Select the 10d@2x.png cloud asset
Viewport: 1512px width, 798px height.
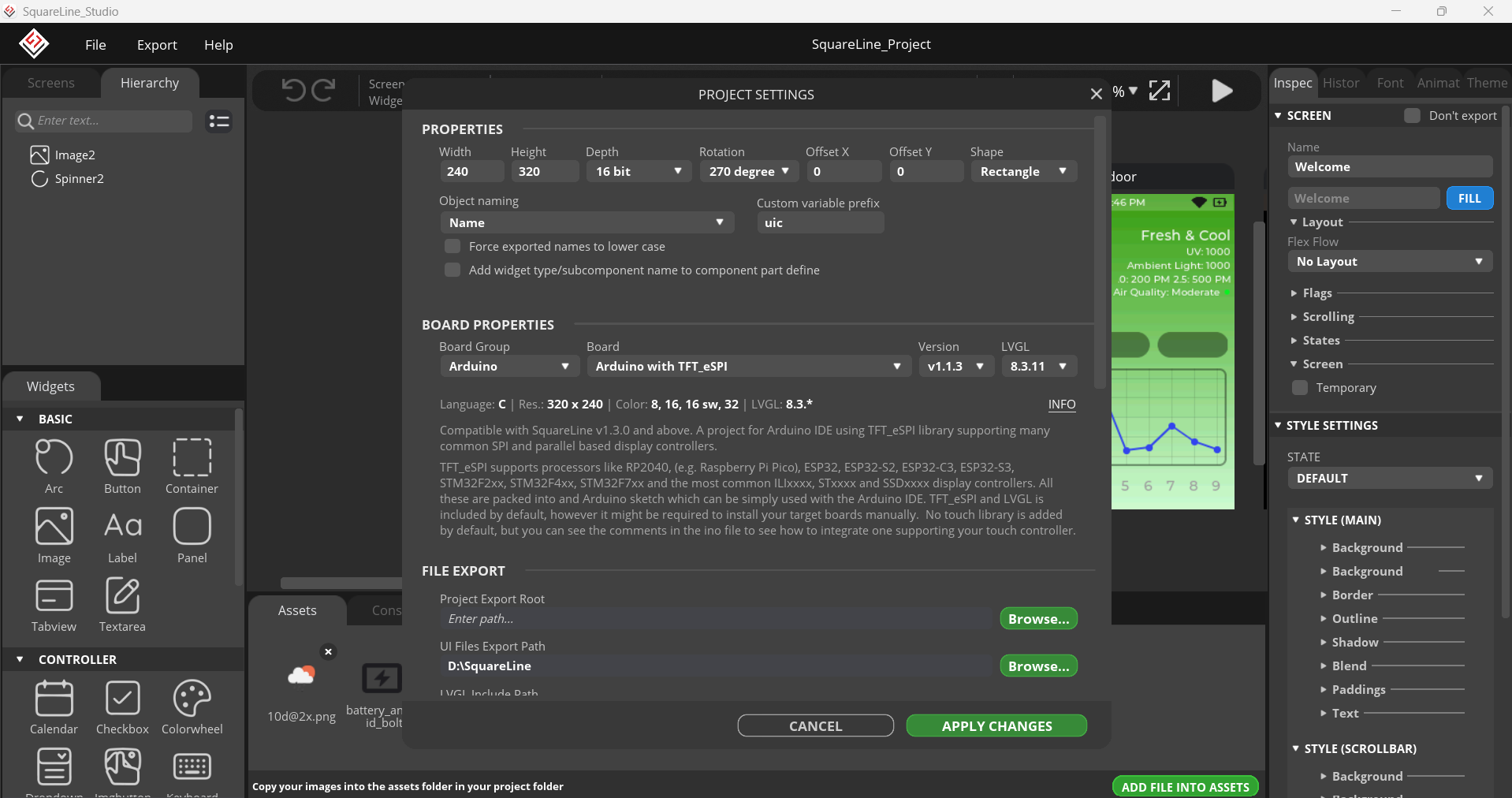(301, 675)
